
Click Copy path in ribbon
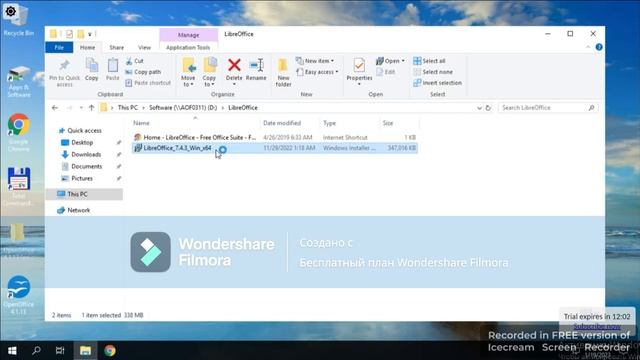point(143,72)
